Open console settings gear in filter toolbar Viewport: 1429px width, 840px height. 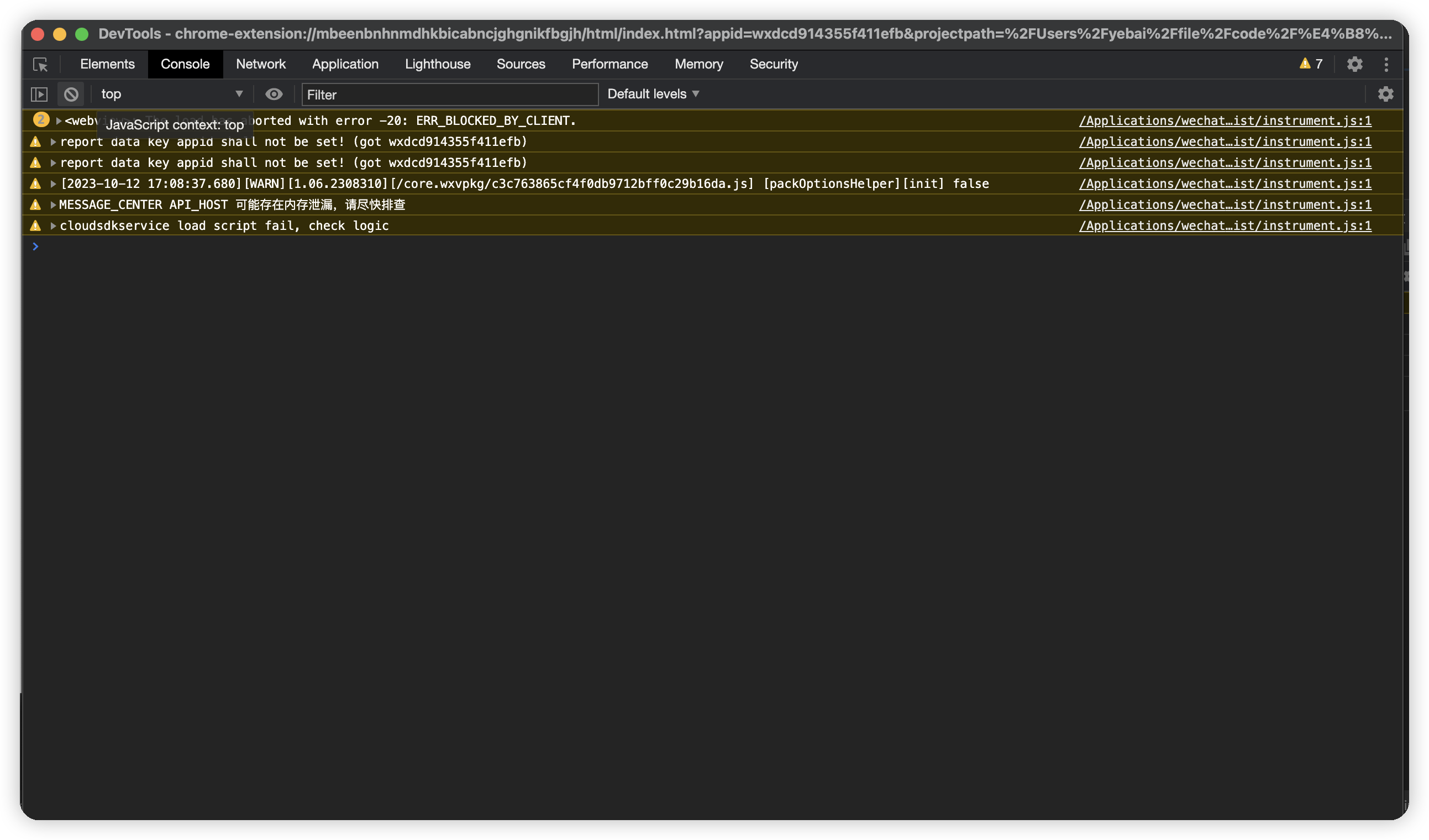(1385, 94)
